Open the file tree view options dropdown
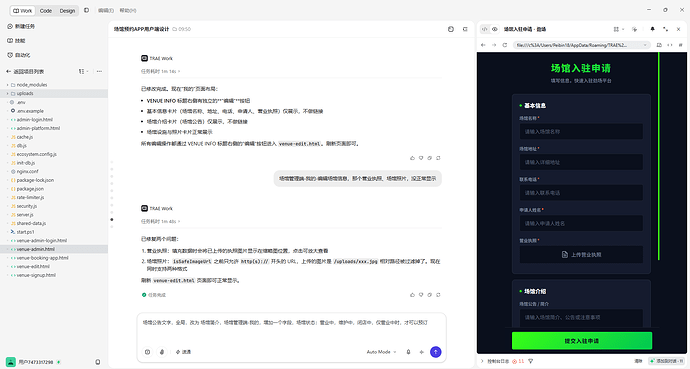 tap(83, 71)
